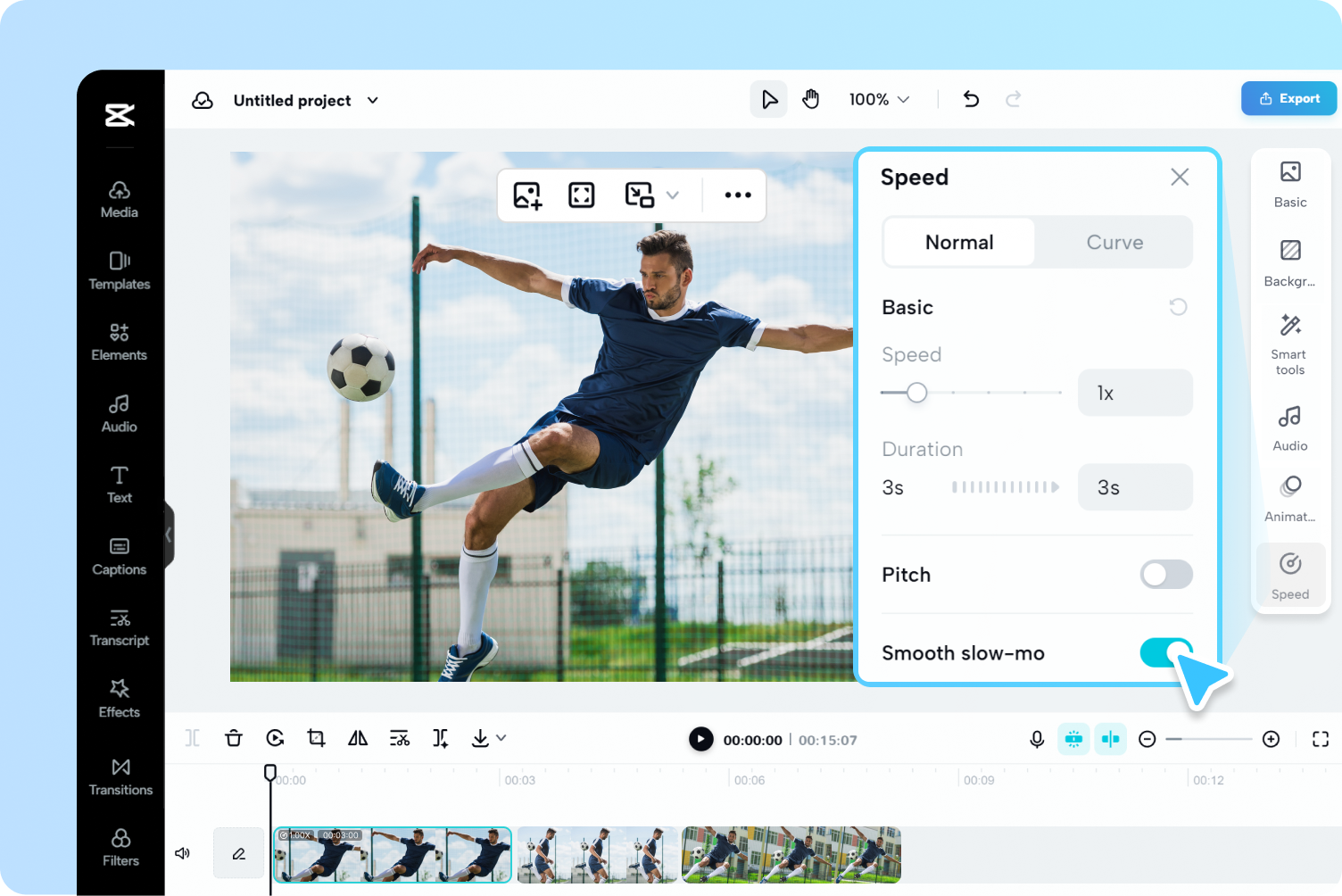Screen dimensions: 1342x896
Task: Select the Normal speed tab
Action: click(x=958, y=242)
